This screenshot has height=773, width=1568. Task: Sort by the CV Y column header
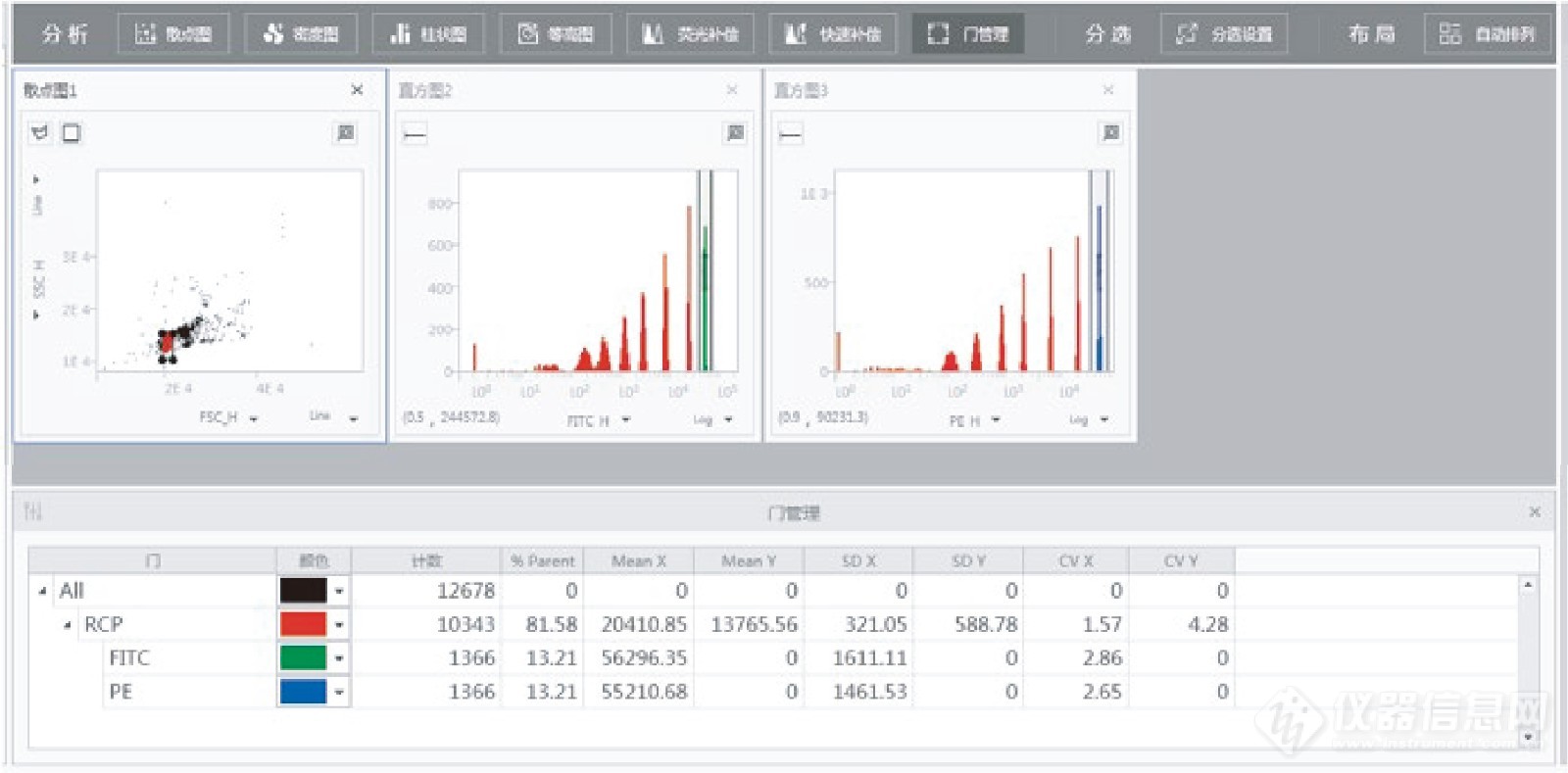point(1181,560)
